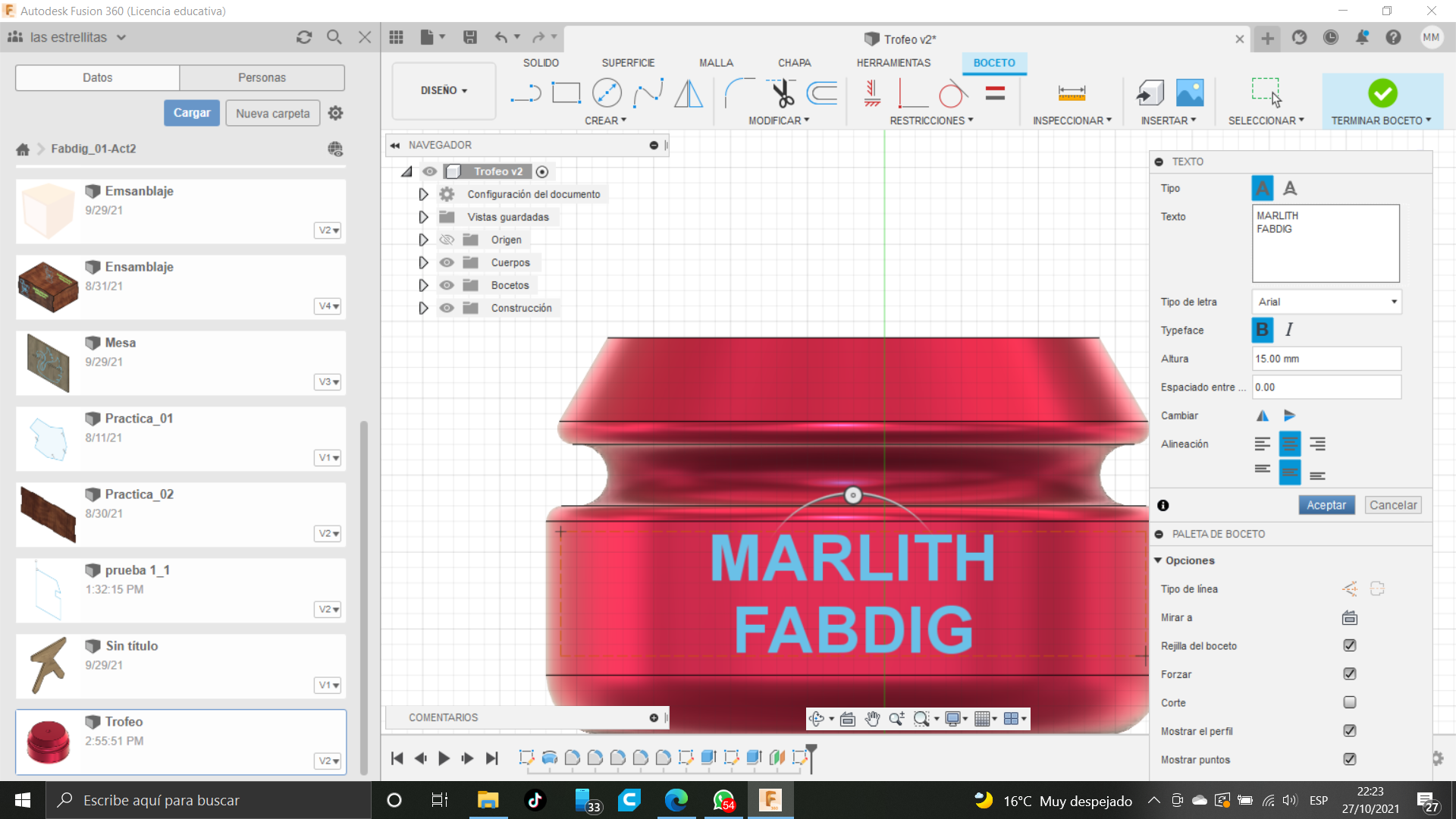Click the Aceptar button

(1326, 505)
